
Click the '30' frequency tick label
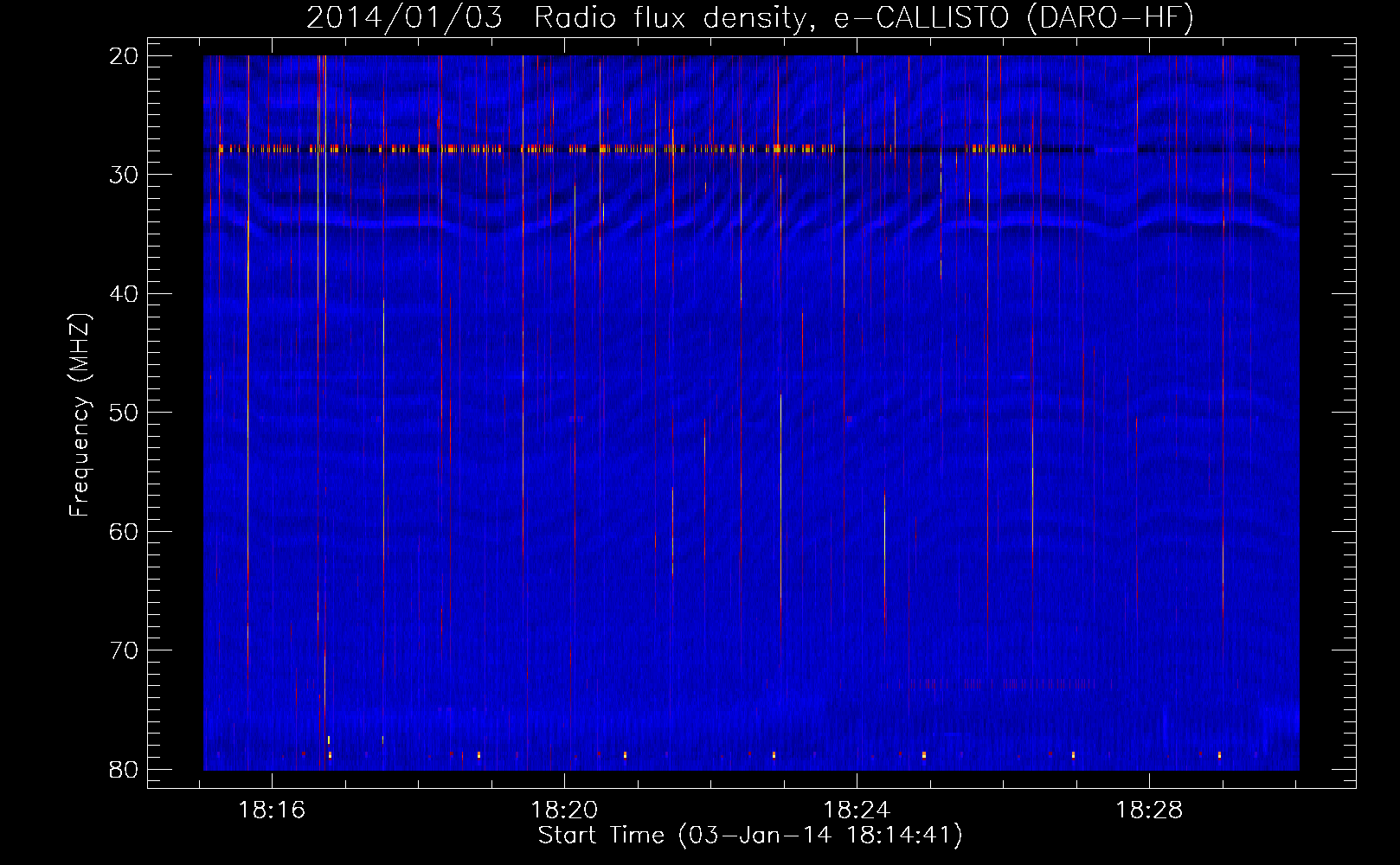point(125,175)
